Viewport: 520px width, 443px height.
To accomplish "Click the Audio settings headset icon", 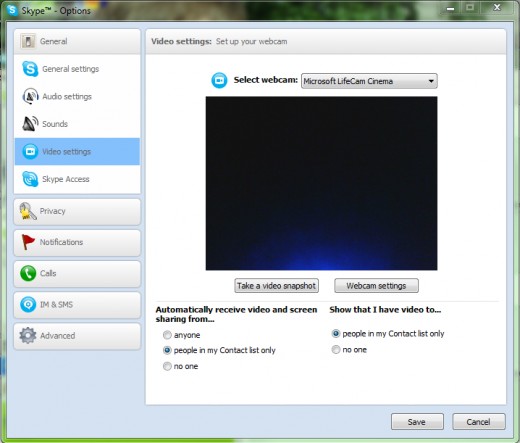I will tap(30, 96).
